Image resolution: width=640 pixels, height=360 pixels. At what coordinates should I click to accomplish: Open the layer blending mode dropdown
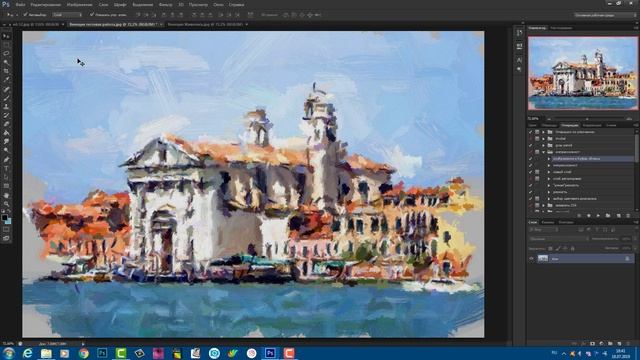coord(558,238)
